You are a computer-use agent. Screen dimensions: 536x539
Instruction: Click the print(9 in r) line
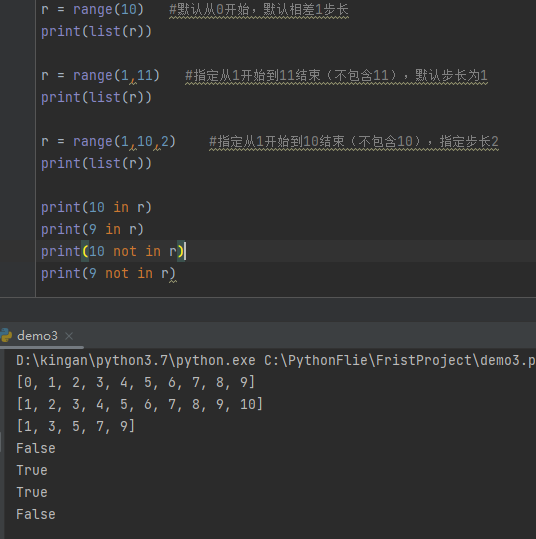click(x=92, y=229)
